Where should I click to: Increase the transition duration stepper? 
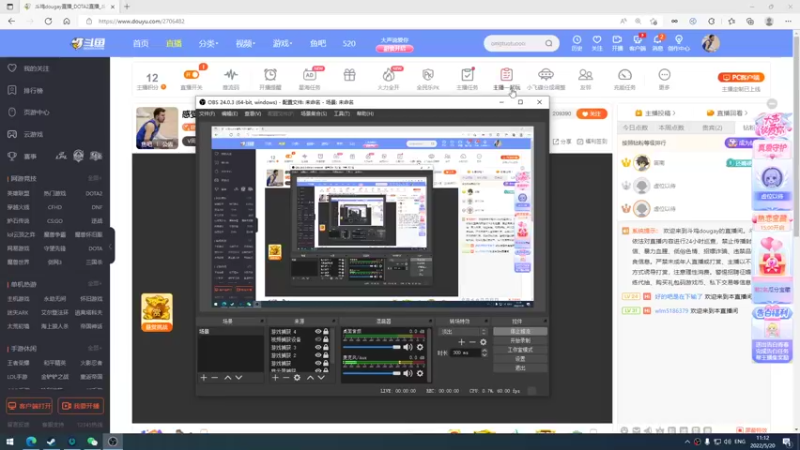coord(484,351)
